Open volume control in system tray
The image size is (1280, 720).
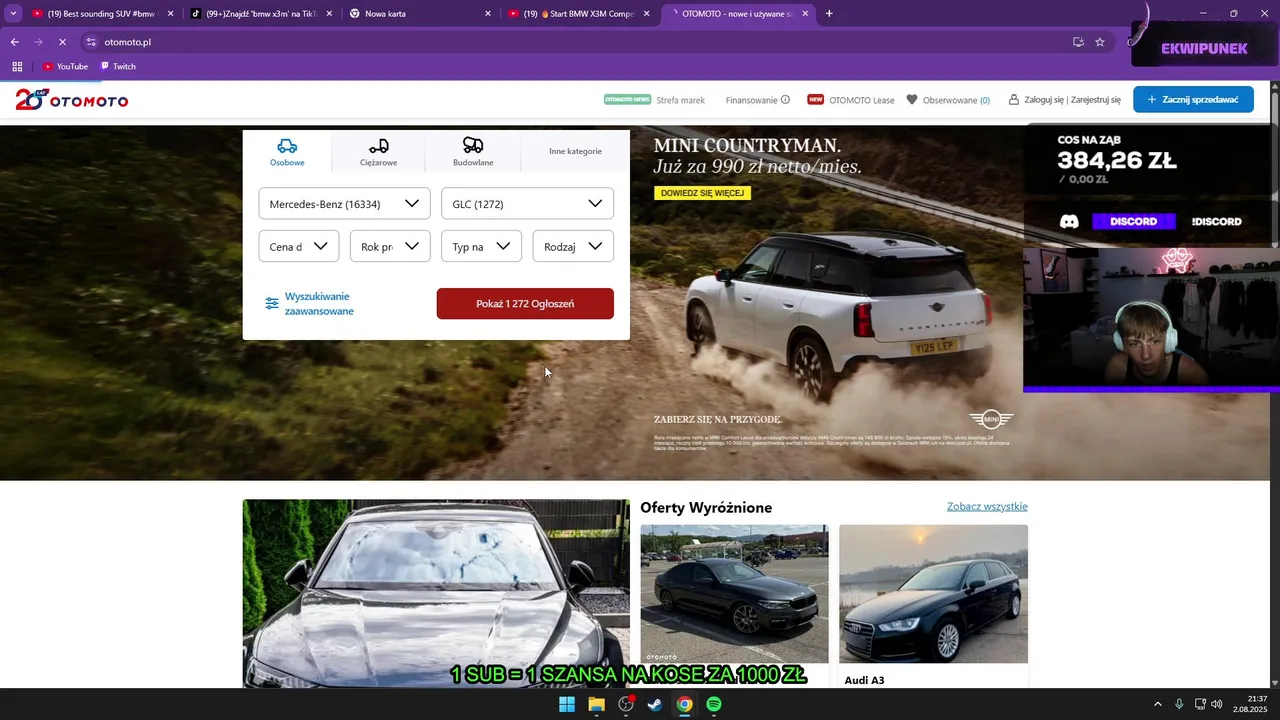pos(1217,704)
